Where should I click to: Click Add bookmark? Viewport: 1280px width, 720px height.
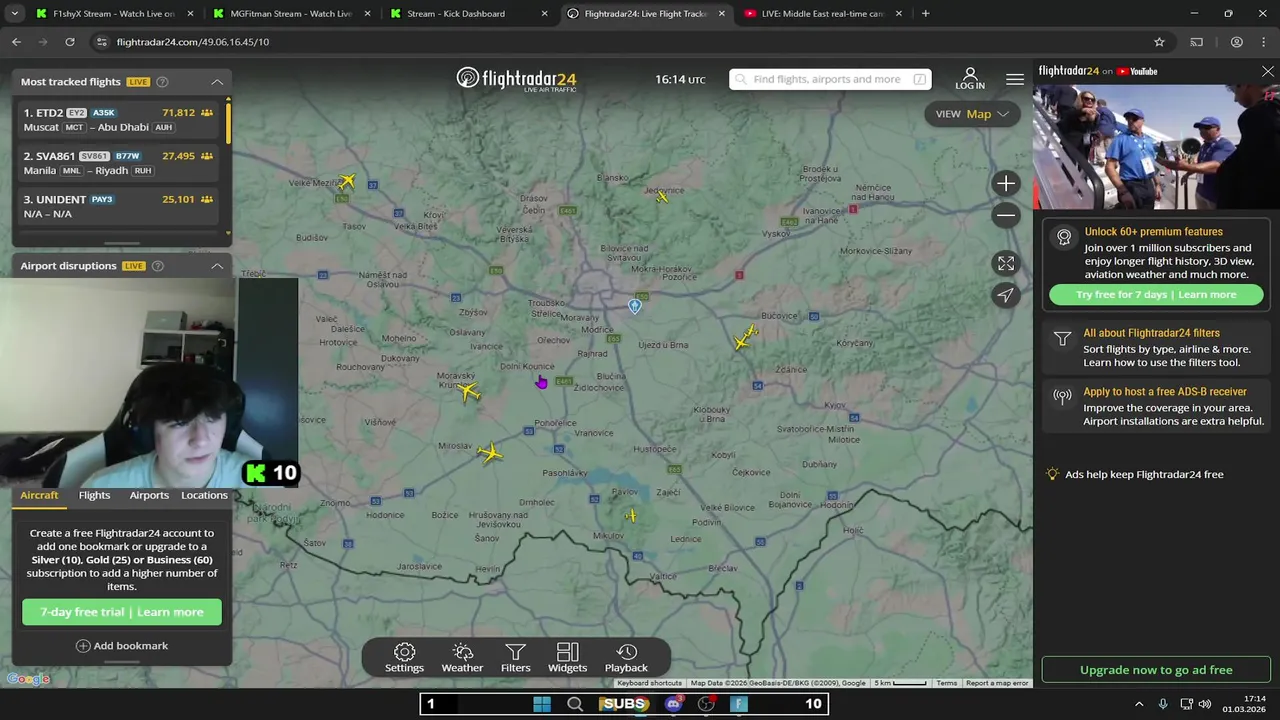pos(122,646)
